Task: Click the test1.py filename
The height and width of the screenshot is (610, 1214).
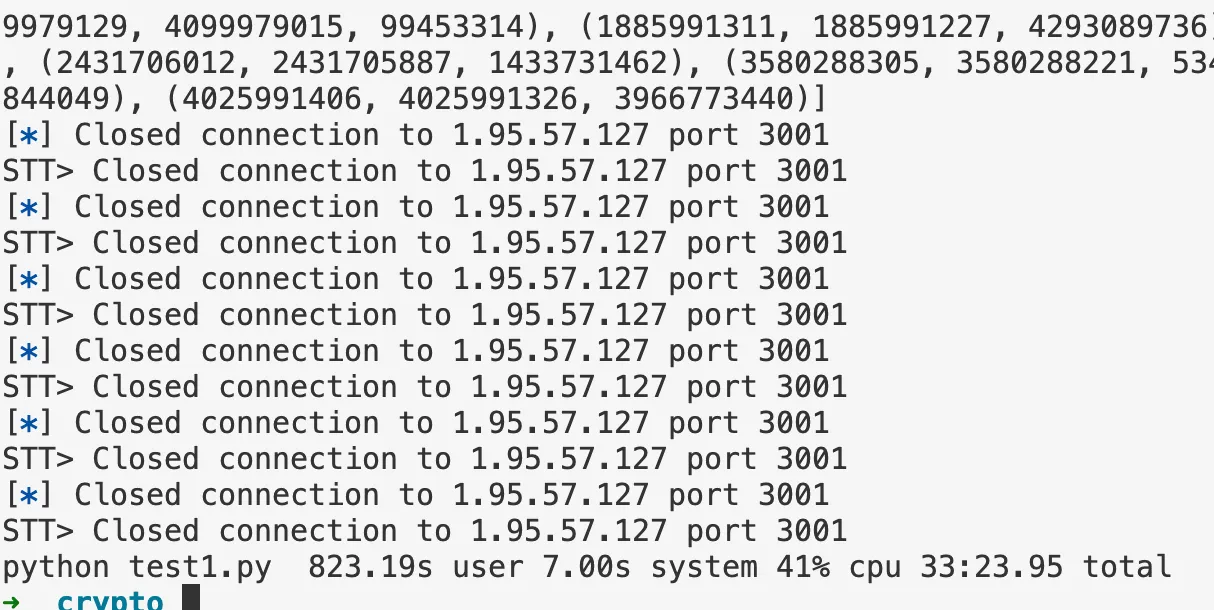Action: (200, 568)
